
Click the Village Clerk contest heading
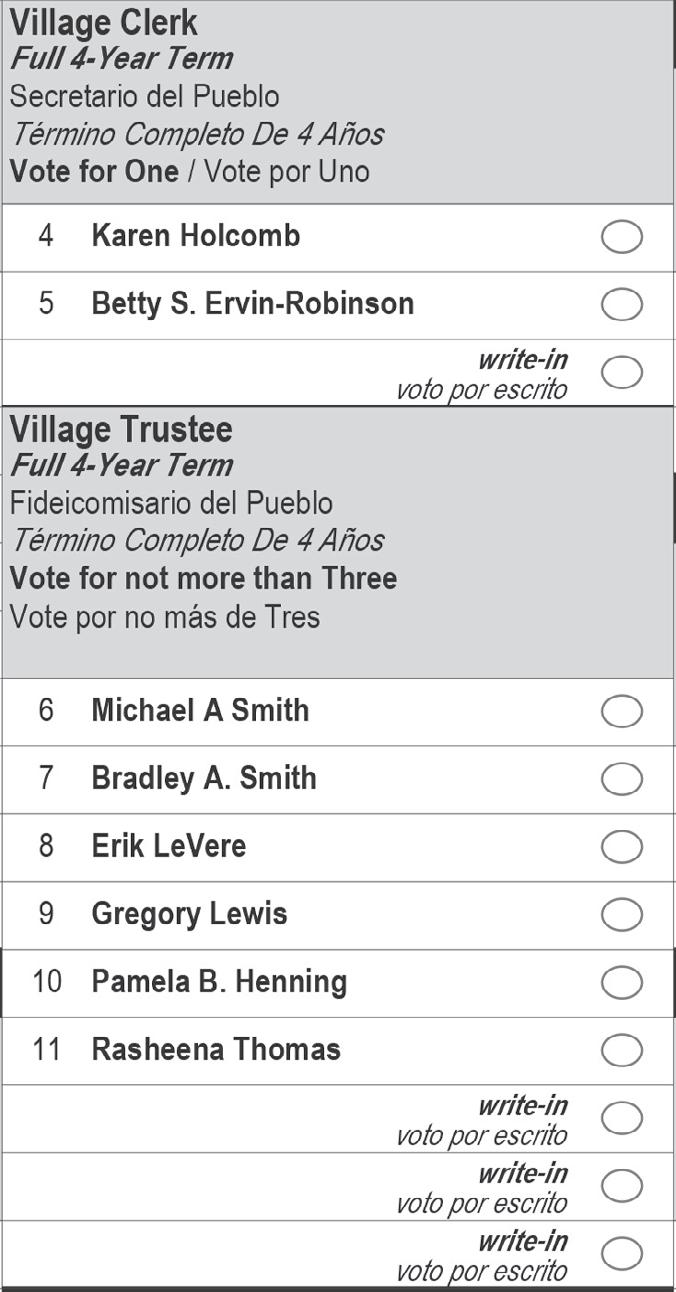point(104,22)
